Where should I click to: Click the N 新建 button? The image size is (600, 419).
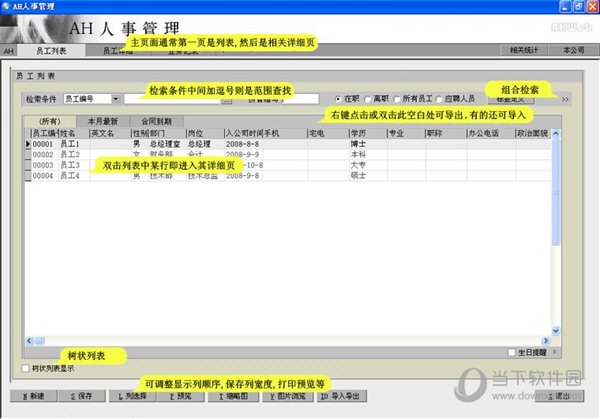(34, 396)
